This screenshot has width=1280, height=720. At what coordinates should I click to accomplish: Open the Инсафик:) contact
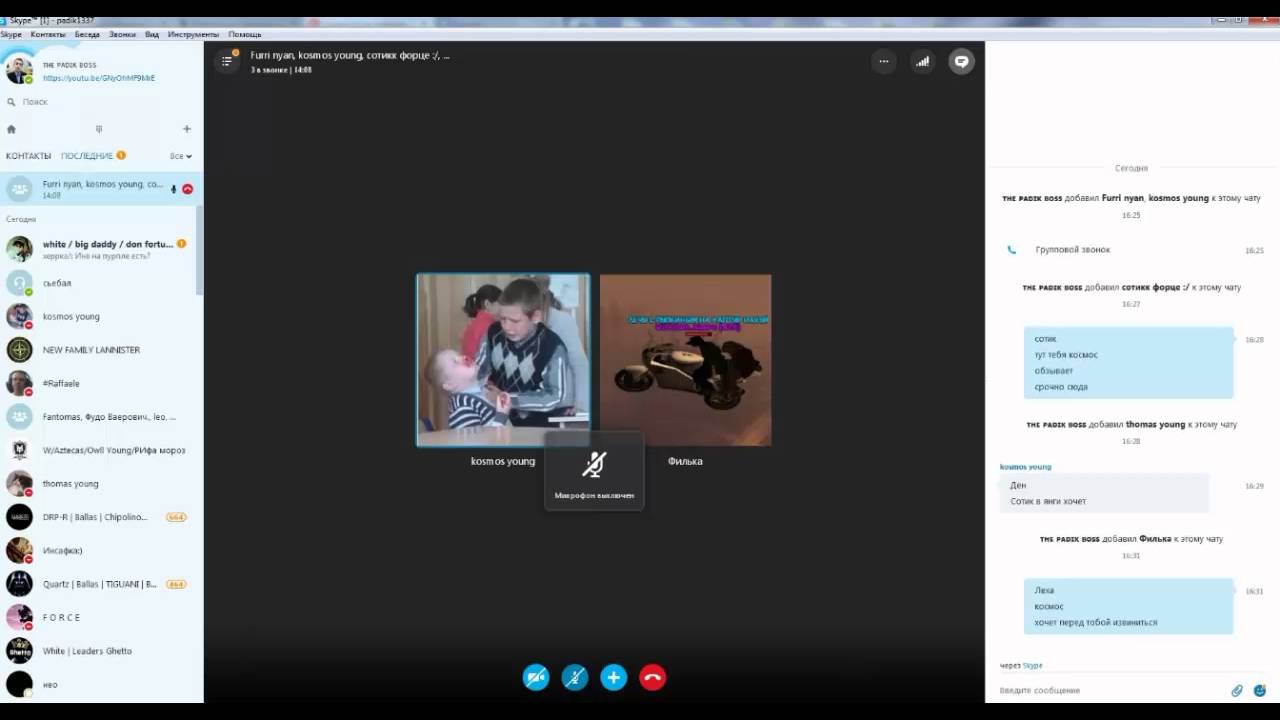(x=99, y=551)
